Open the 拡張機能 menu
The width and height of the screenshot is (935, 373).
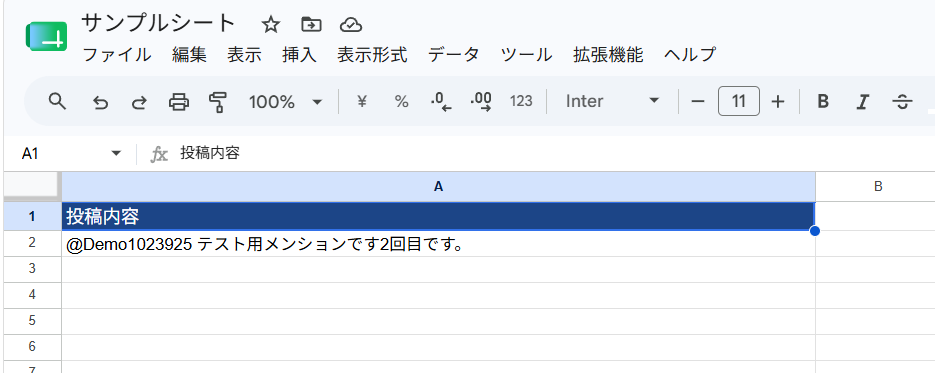click(608, 55)
